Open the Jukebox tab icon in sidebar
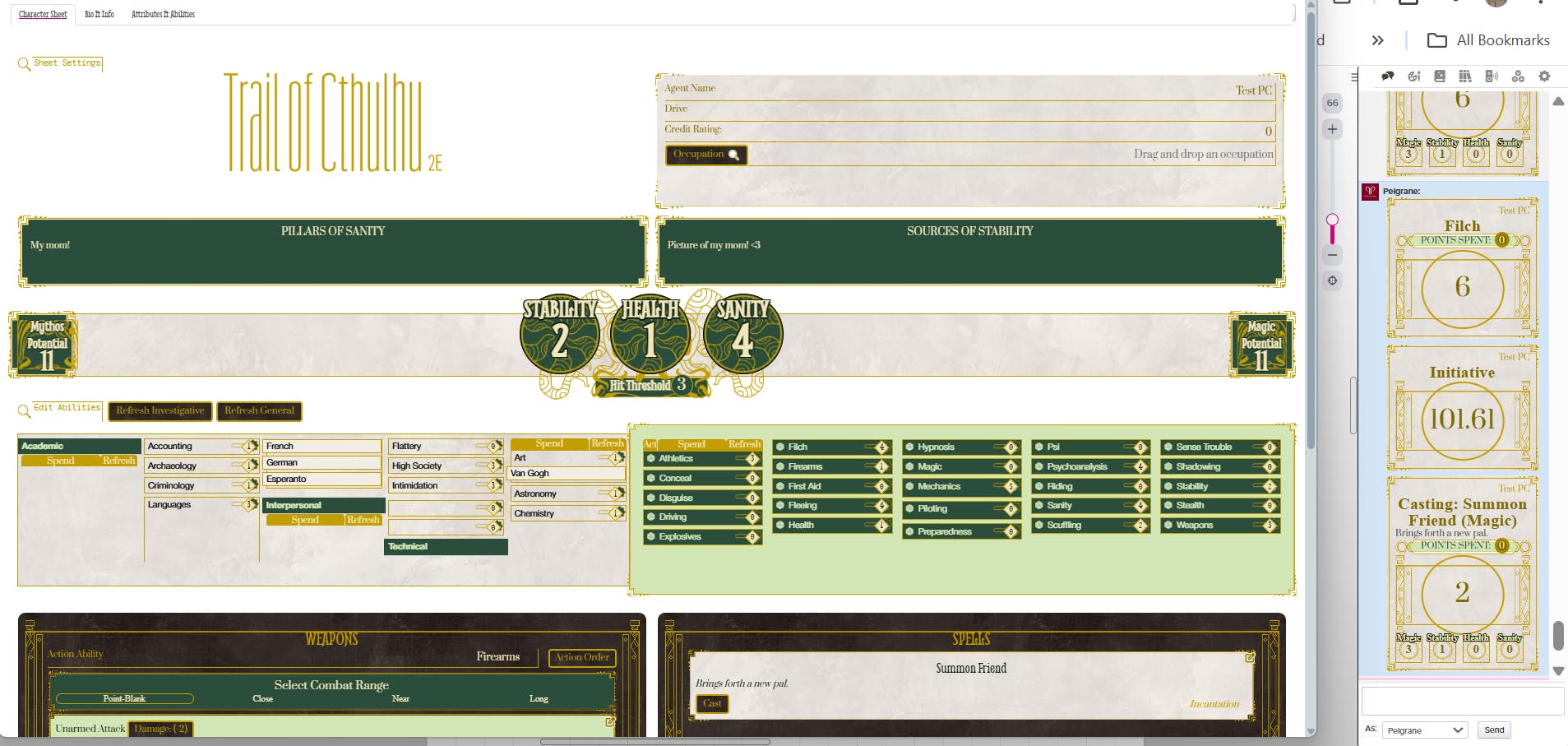Viewport: 1568px width, 746px height. pos(1492,76)
